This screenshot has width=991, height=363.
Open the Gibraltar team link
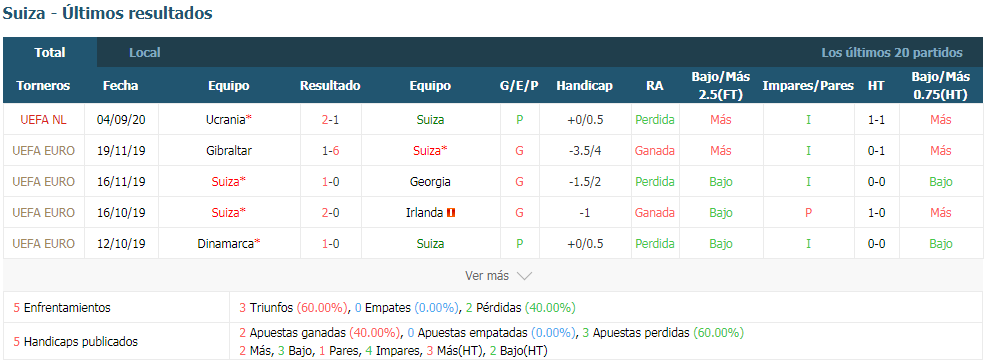tap(229, 151)
